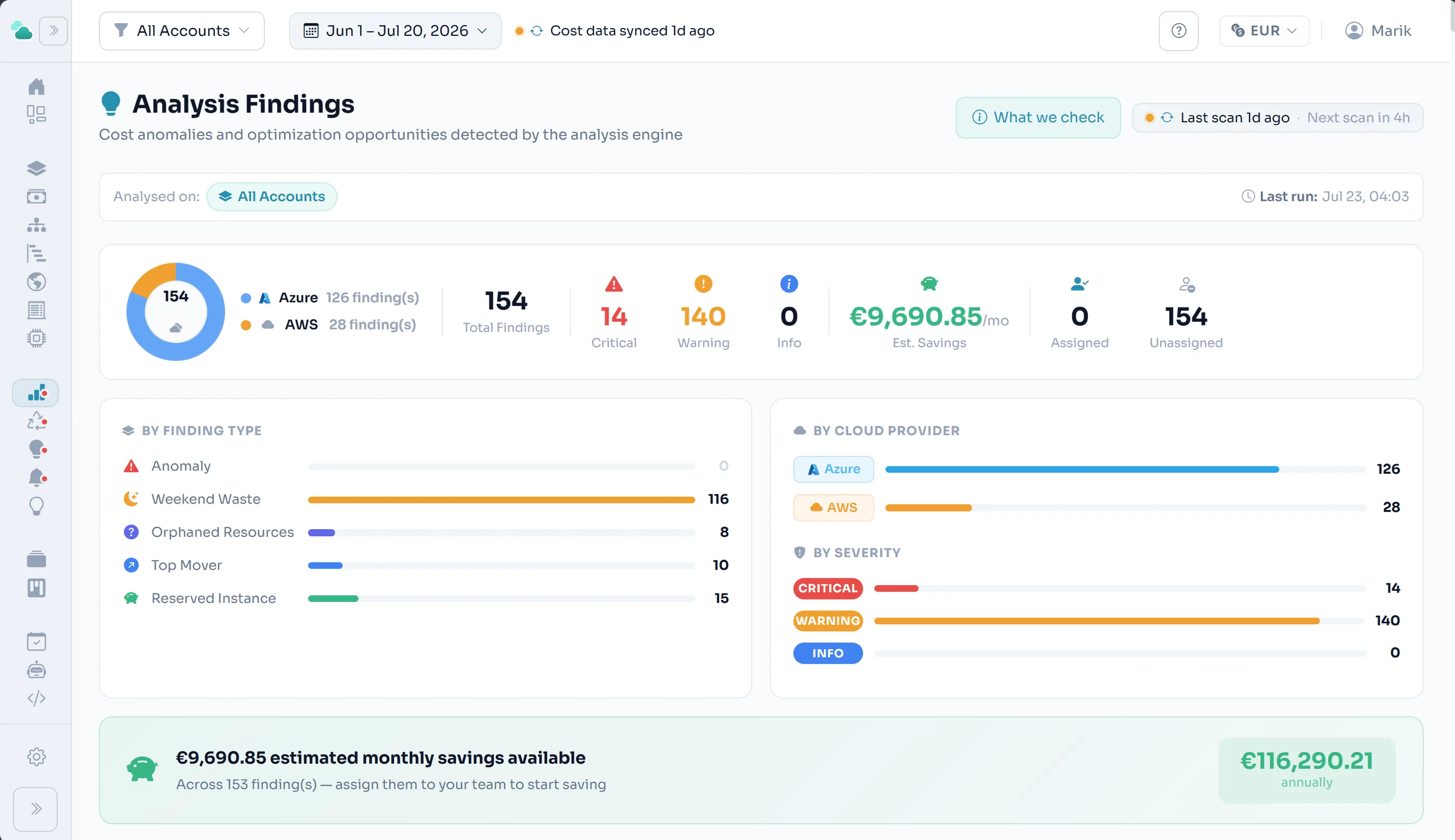Select the Orphaned Resources finding type row

point(426,532)
